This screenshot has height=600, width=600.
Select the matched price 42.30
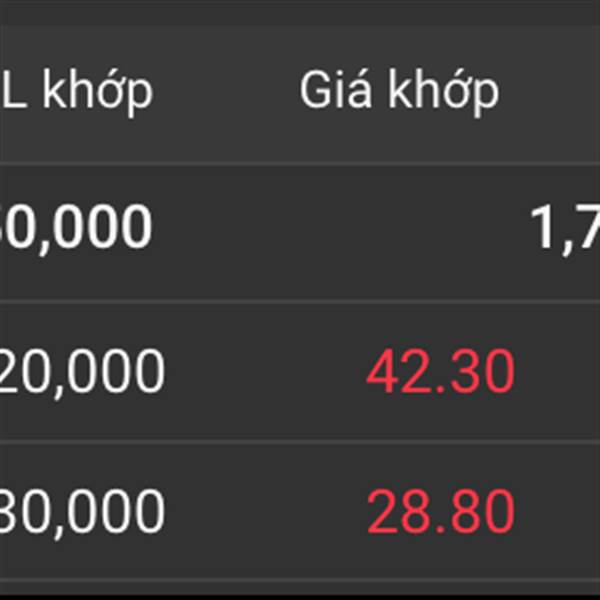click(x=440, y=371)
